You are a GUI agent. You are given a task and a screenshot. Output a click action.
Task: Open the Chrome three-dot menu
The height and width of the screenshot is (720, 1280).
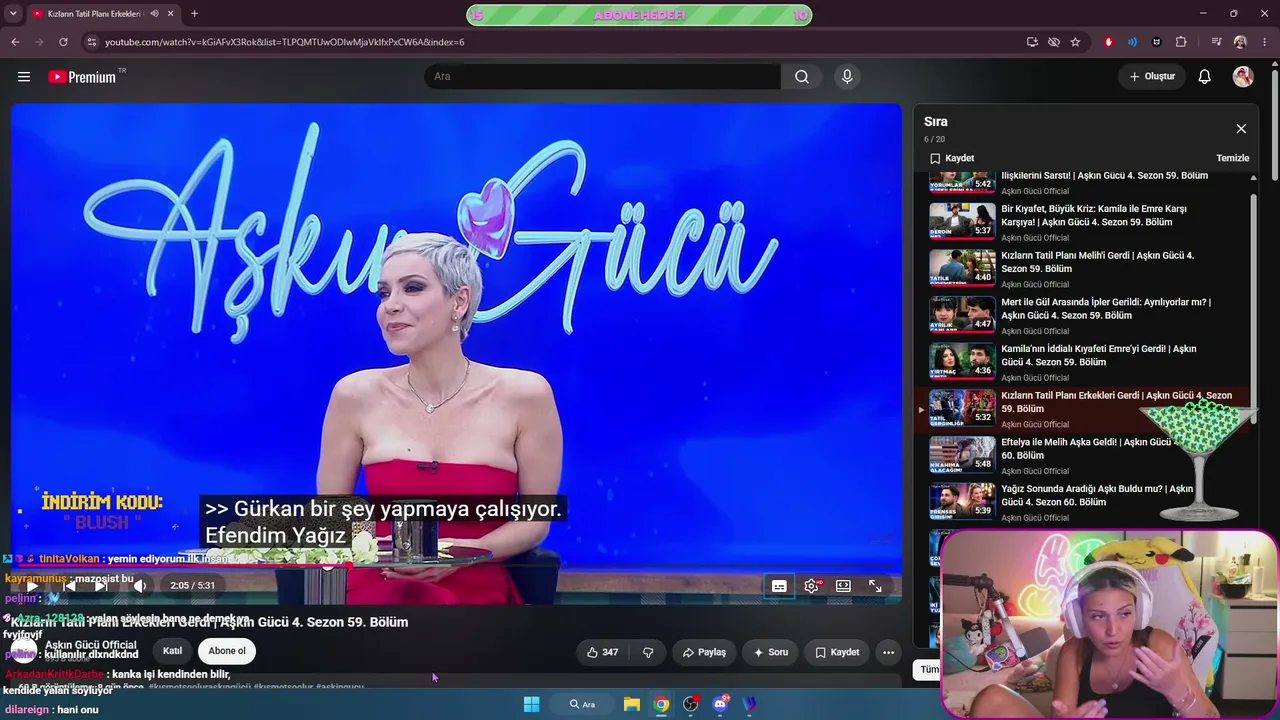[1264, 42]
